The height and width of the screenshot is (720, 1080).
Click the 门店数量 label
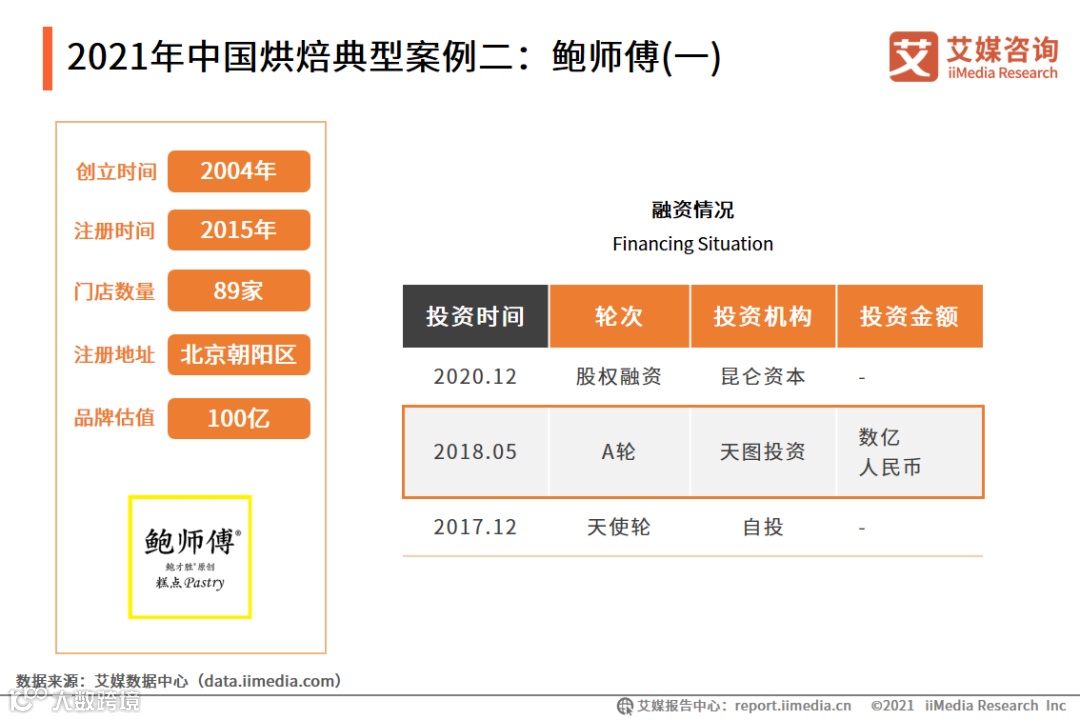tap(115, 291)
